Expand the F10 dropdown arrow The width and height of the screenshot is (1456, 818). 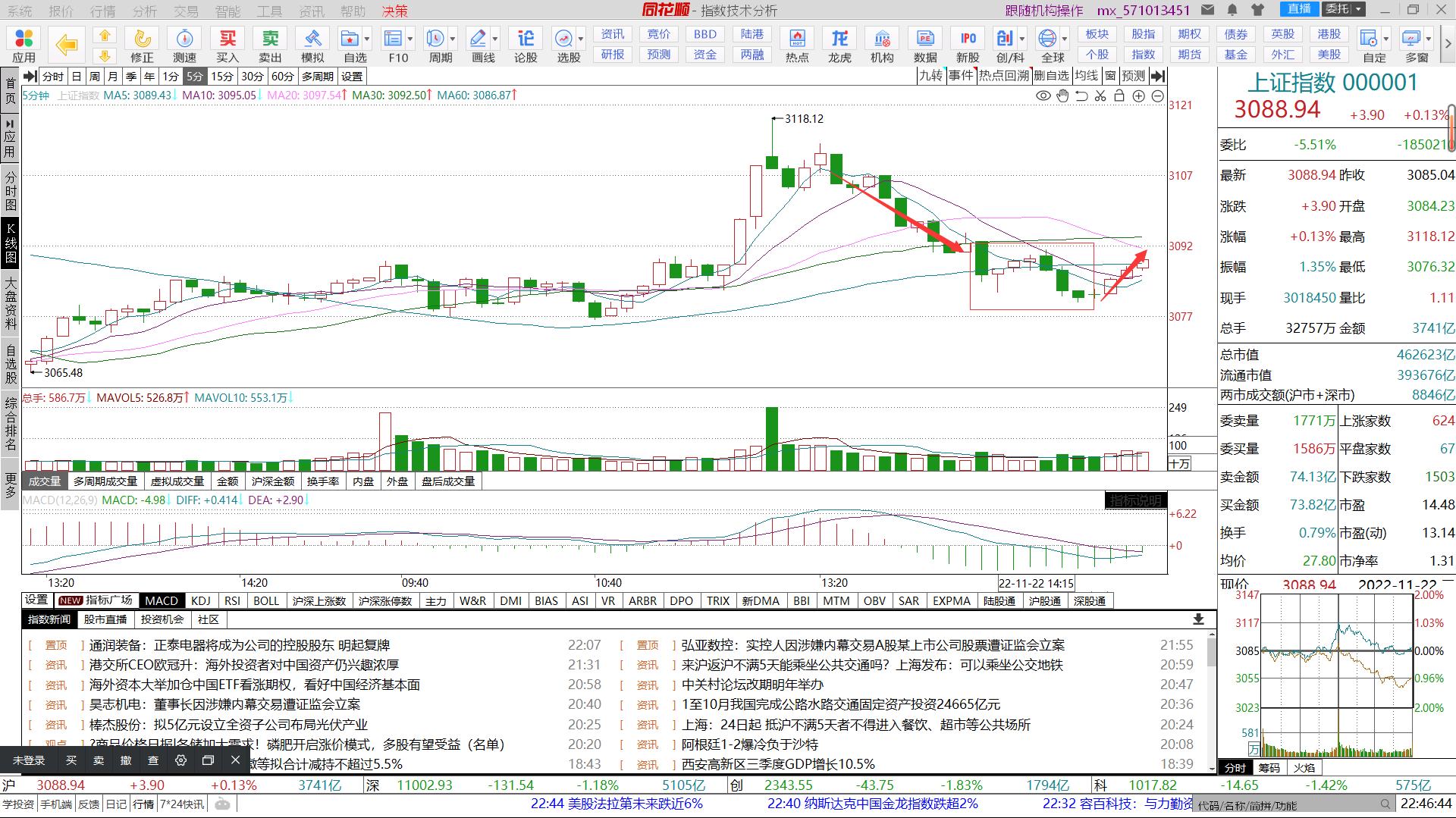(x=410, y=39)
